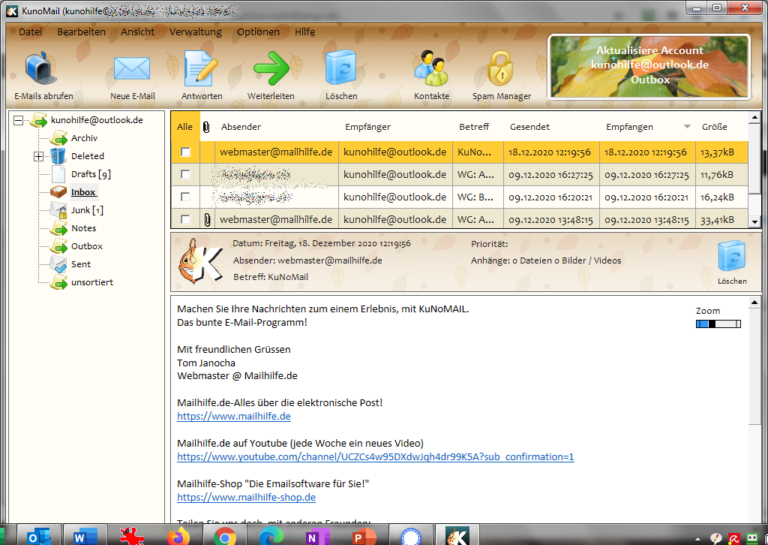
Task: Forward message using the Weiterleiten arrow
Action: point(271,70)
